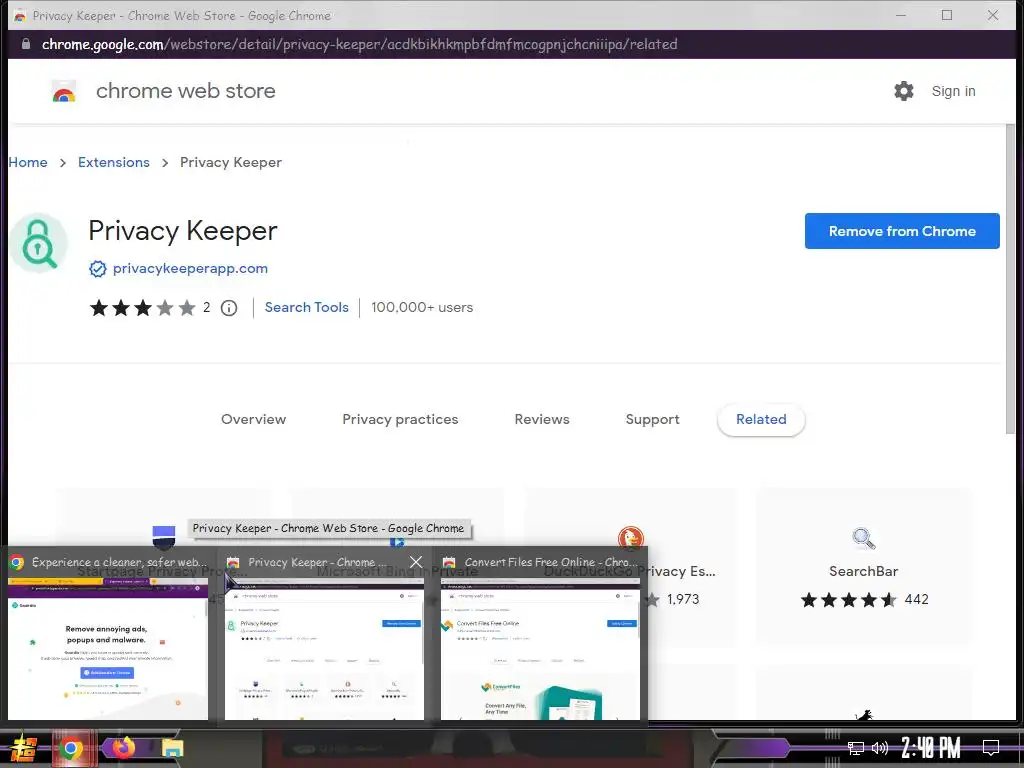The height and width of the screenshot is (768, 1024).
Task: Open the rating info circle icon
Action: [x=229, y=308]
